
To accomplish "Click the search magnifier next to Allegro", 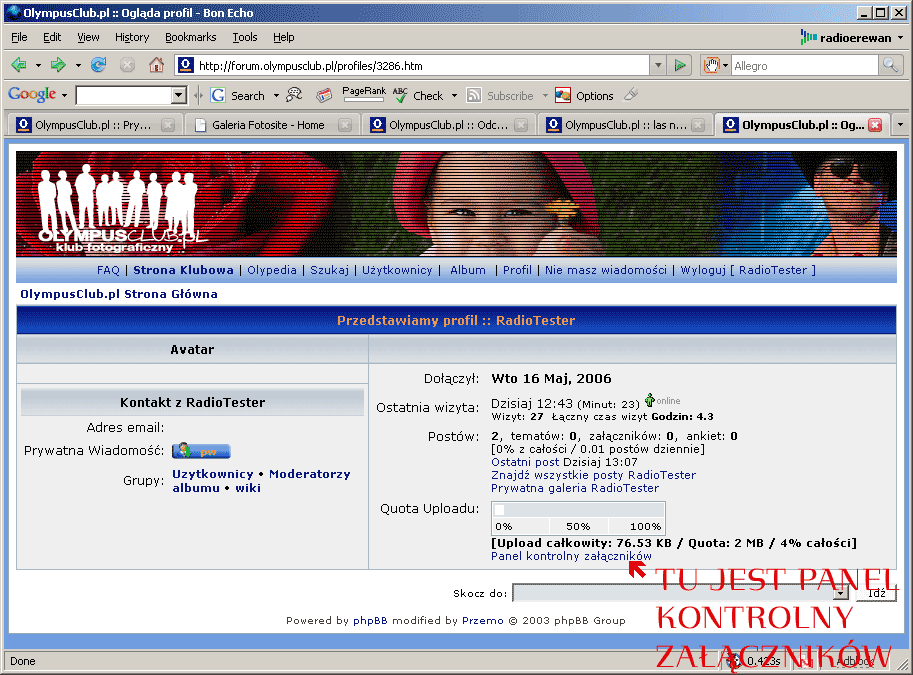I will (x=889, y=65).
